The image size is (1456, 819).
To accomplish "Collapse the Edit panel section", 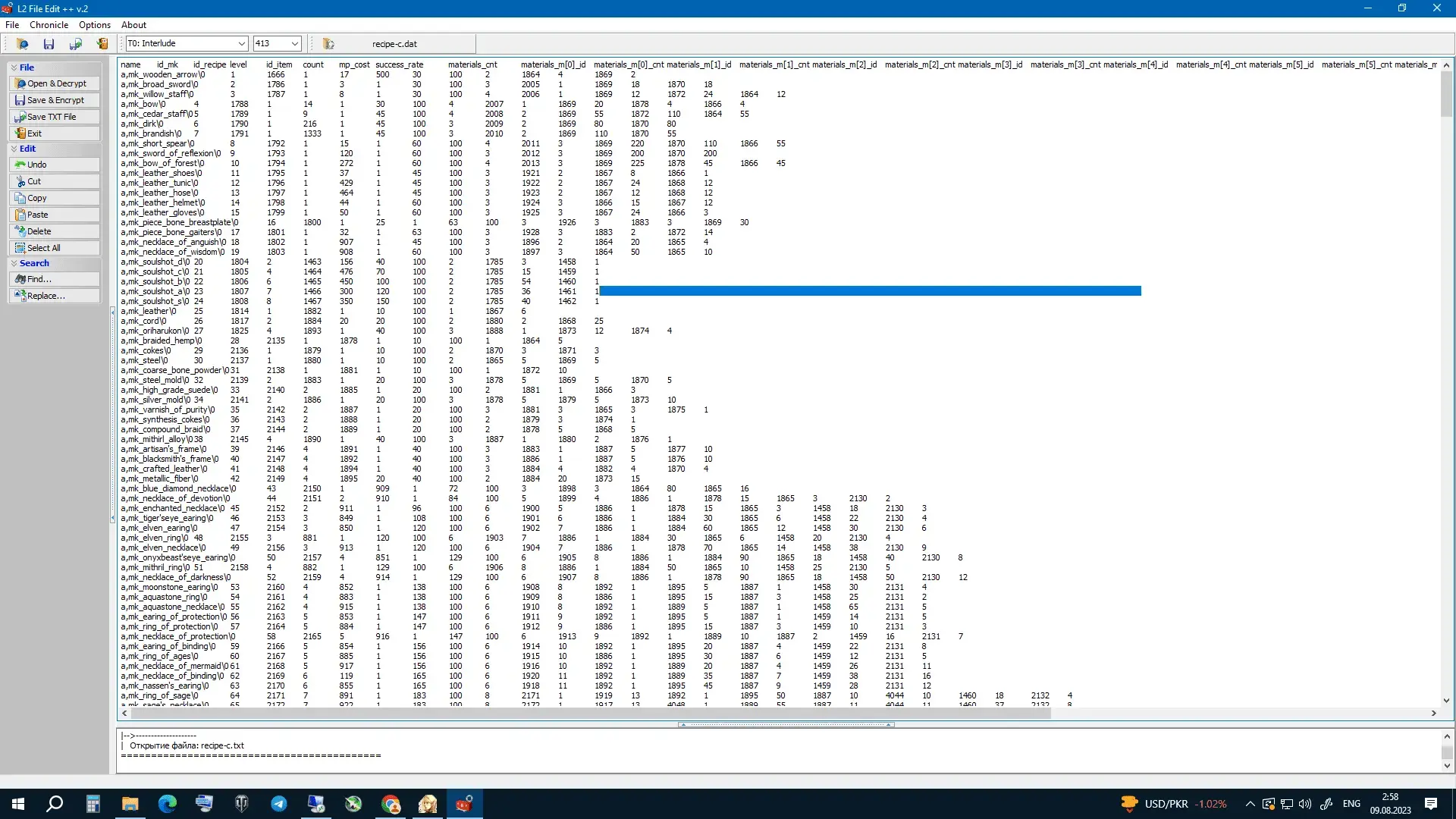I will point(14,149).
